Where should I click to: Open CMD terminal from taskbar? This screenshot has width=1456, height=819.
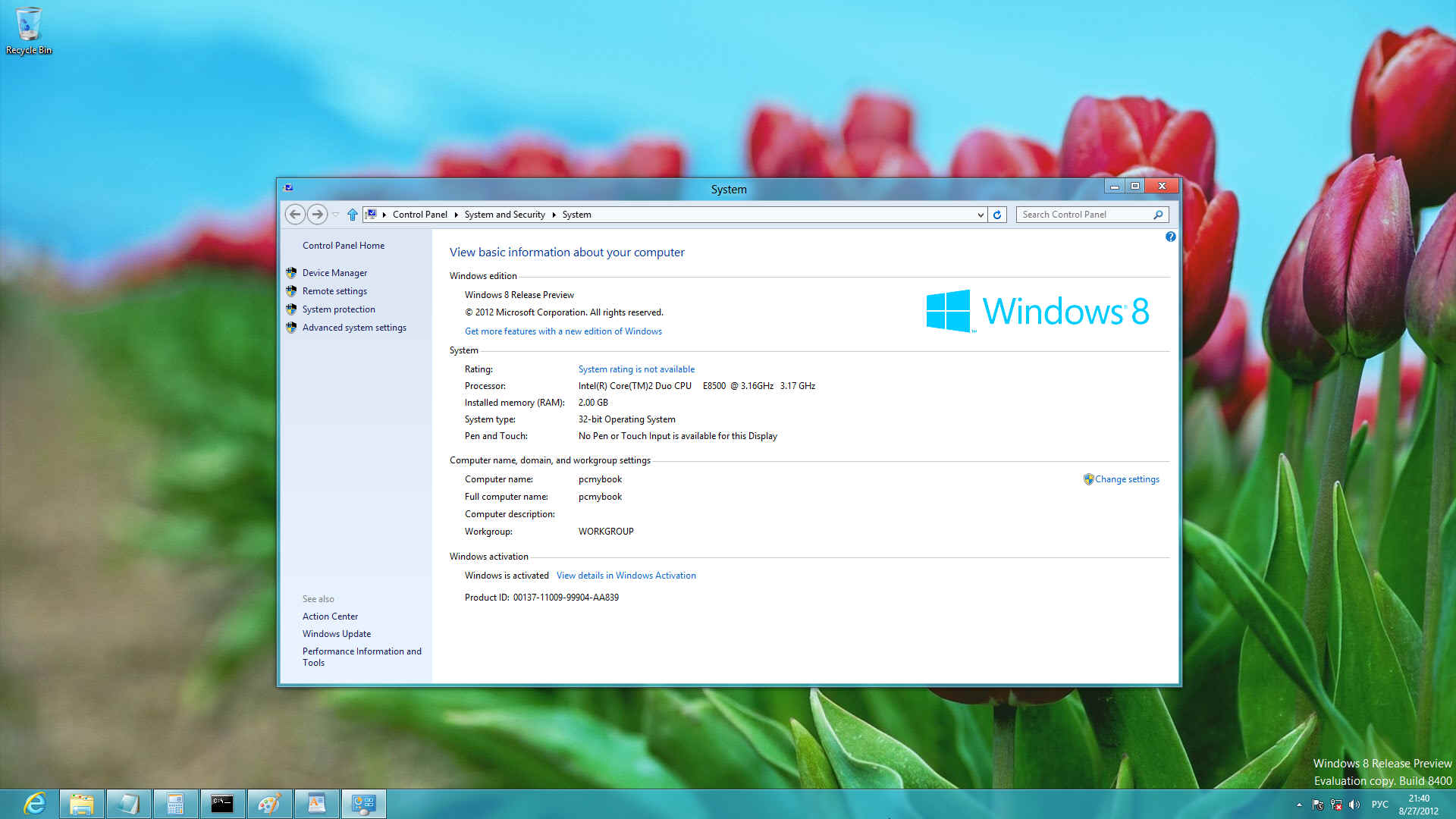tap(221, 803)
